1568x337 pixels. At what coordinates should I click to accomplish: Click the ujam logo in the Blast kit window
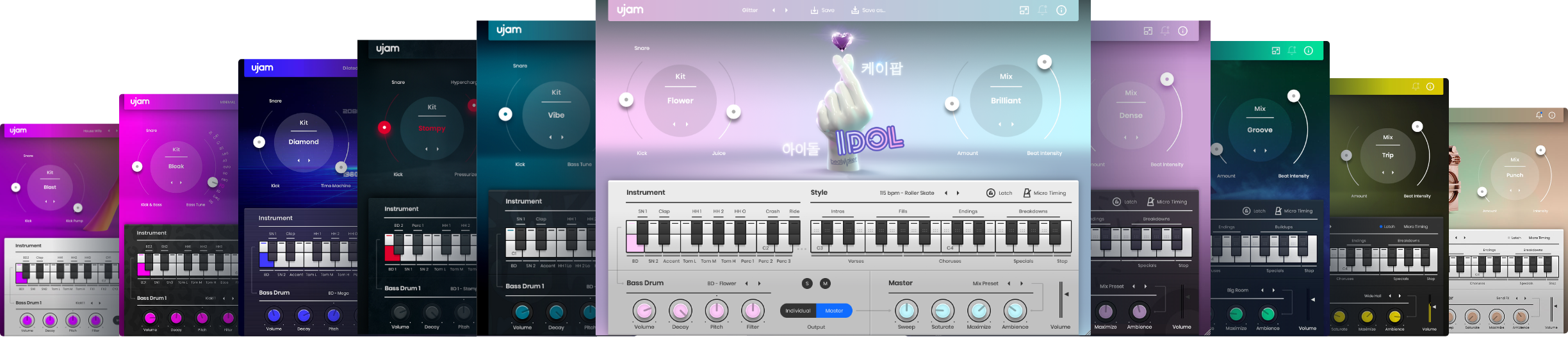pos(18,130)
